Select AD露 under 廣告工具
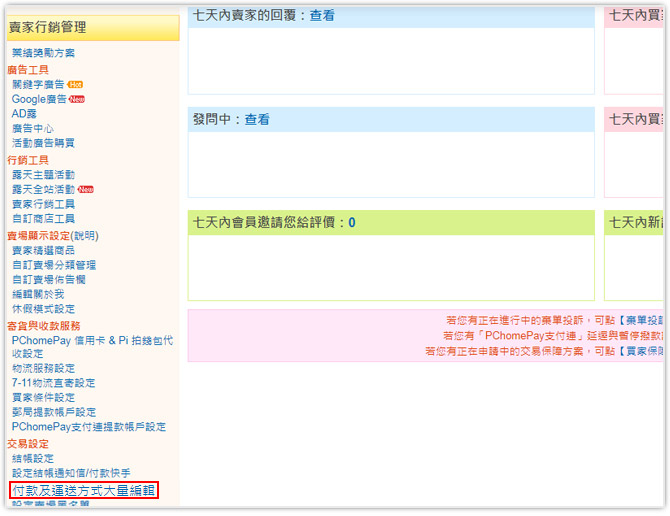Viewport: 670px width, 516px height. tap(24, 114)
